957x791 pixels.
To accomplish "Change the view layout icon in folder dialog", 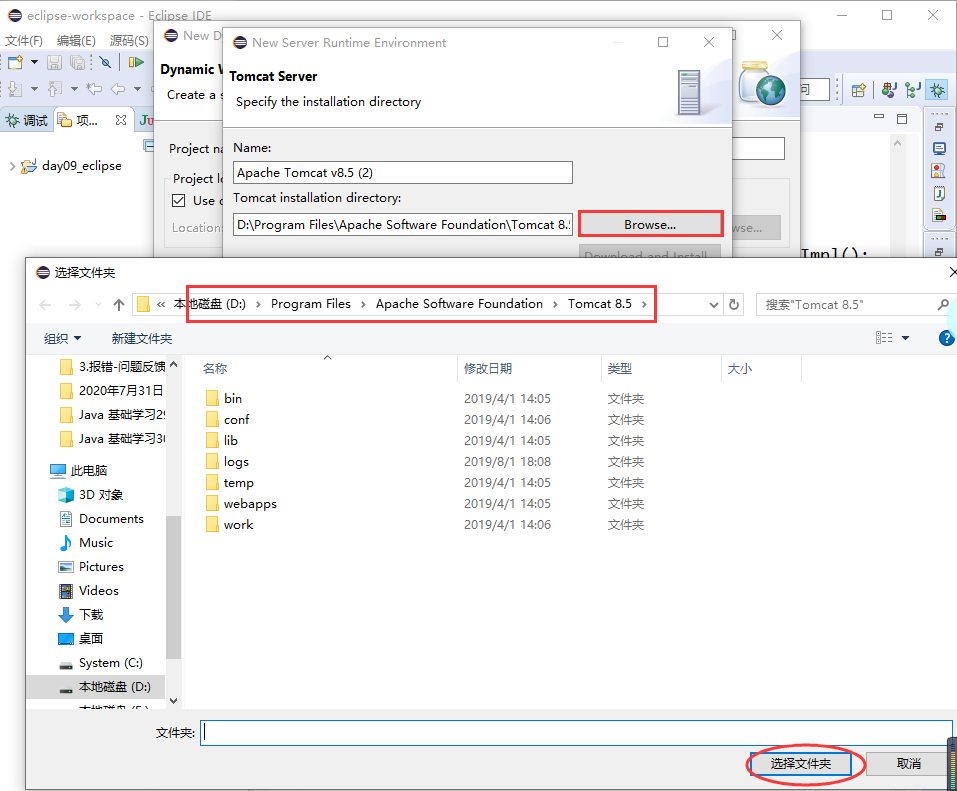I will (x=884, y=338).
